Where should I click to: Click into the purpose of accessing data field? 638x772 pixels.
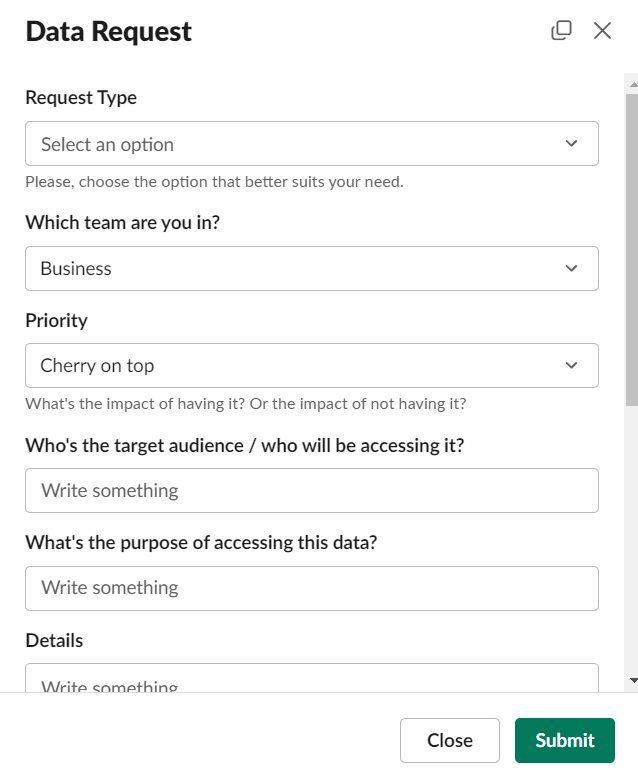click(311, 588)
